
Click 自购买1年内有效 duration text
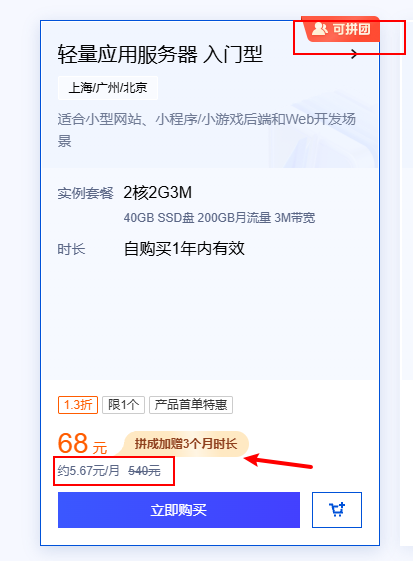[184, 249]
